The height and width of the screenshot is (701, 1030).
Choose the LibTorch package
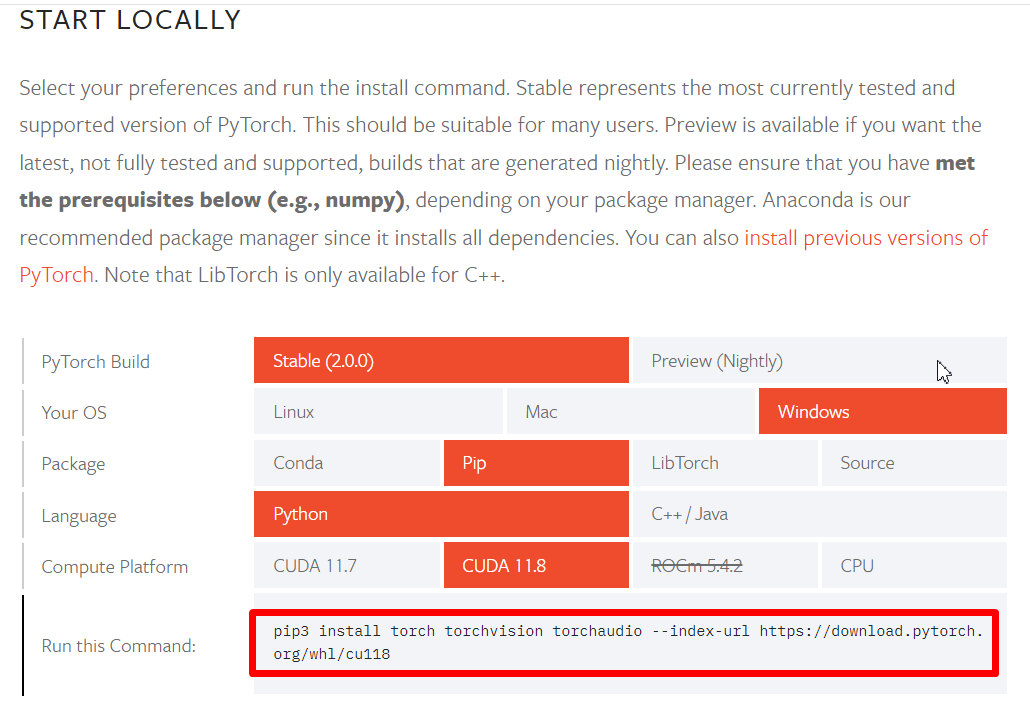(x=725, y=463)
